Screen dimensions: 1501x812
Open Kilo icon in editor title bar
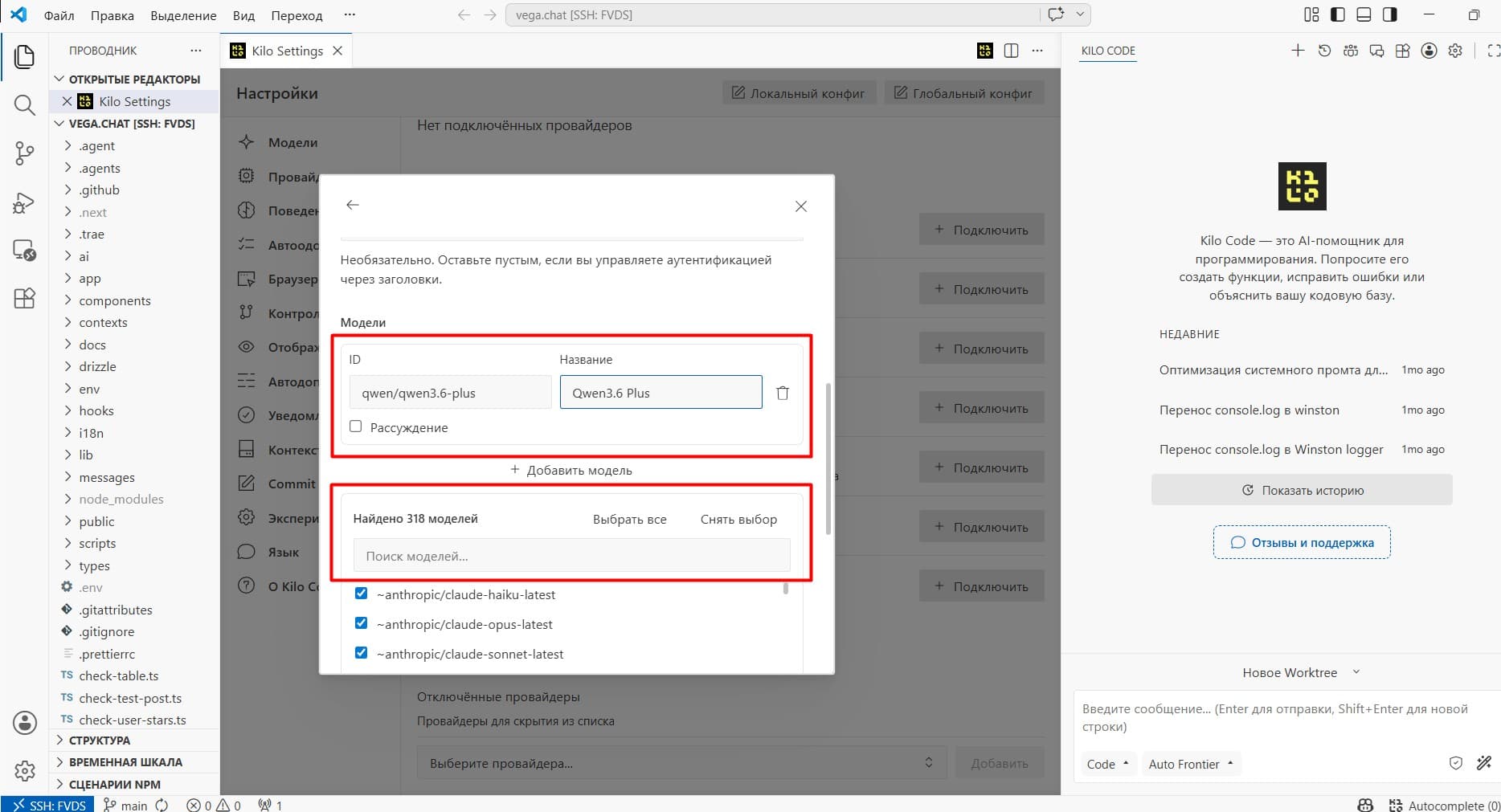(x=985, y=51)
